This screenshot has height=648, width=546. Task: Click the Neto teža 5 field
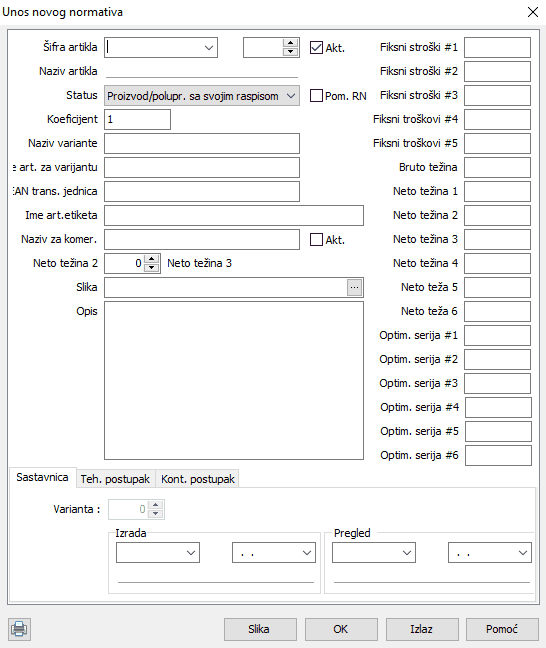click(497, 287)
